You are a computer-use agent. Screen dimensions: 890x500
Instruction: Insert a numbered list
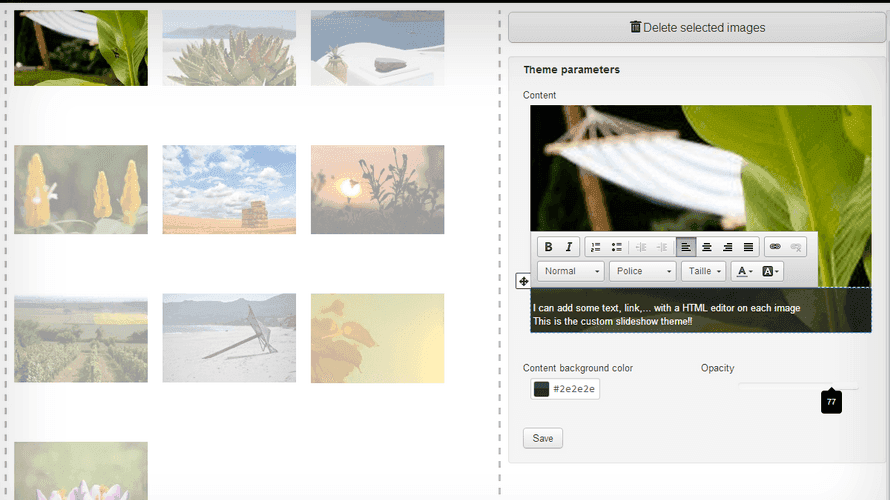(x=596, y=247)
